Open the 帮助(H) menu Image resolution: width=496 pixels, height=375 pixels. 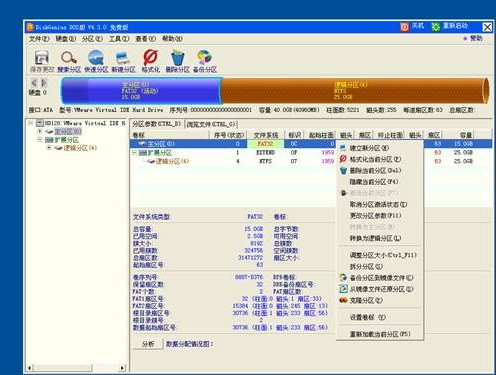tap(172, 39)
